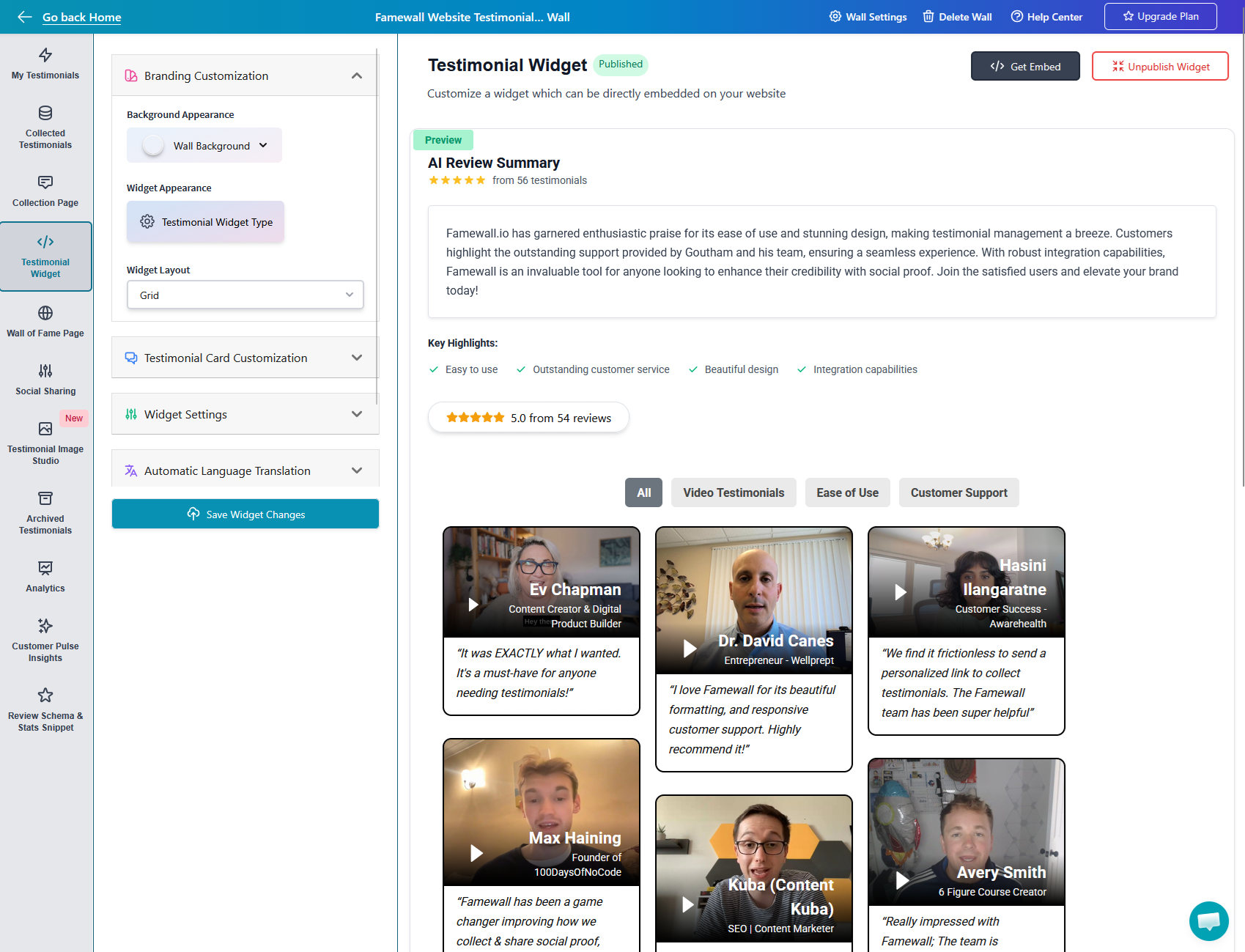The image size is (1245, 952).
Task: Click the back arrow icon in header
Action: pos(24,17)
